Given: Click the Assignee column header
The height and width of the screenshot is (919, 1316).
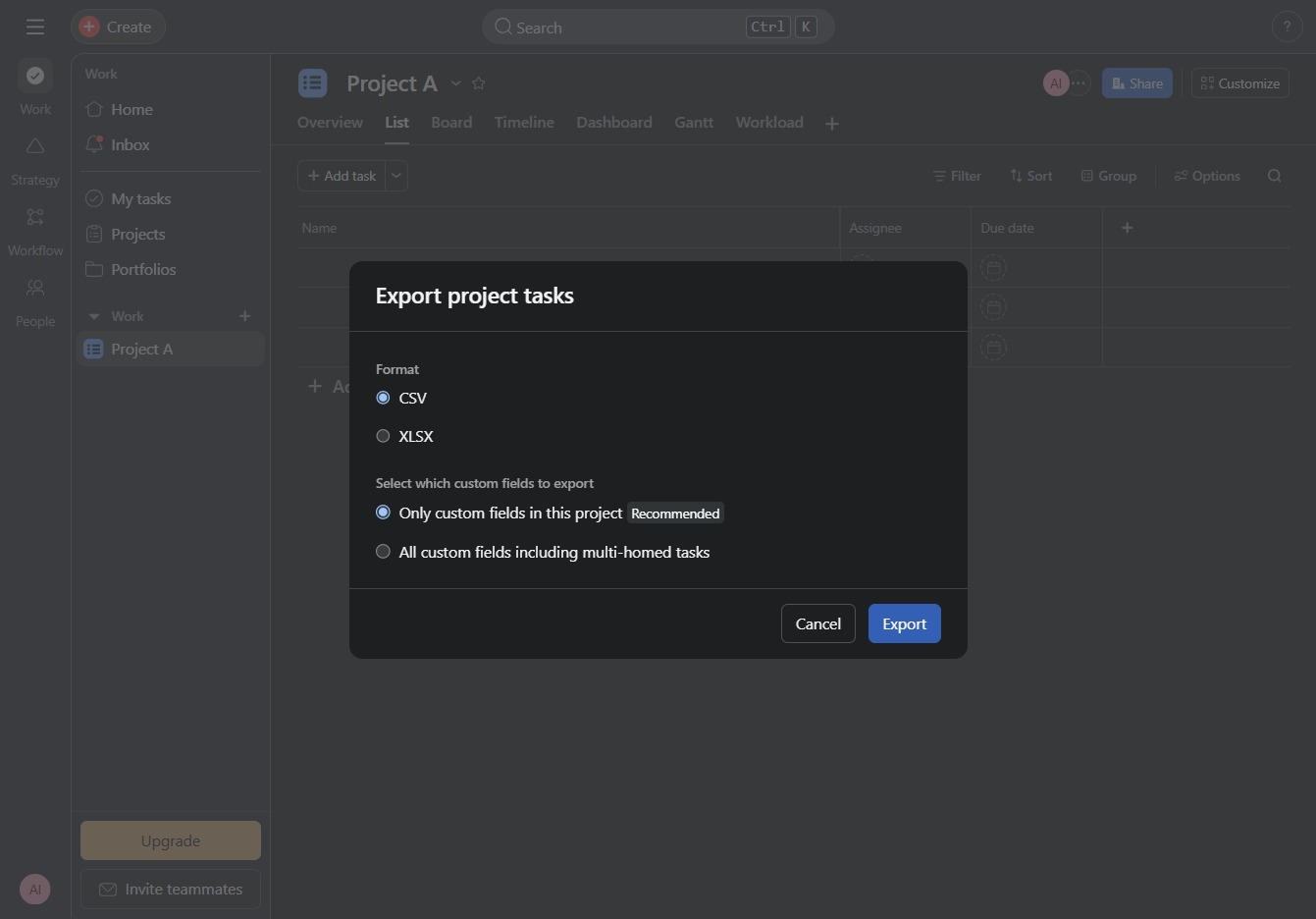Looking at the screenshot, I should coord(905,228).
